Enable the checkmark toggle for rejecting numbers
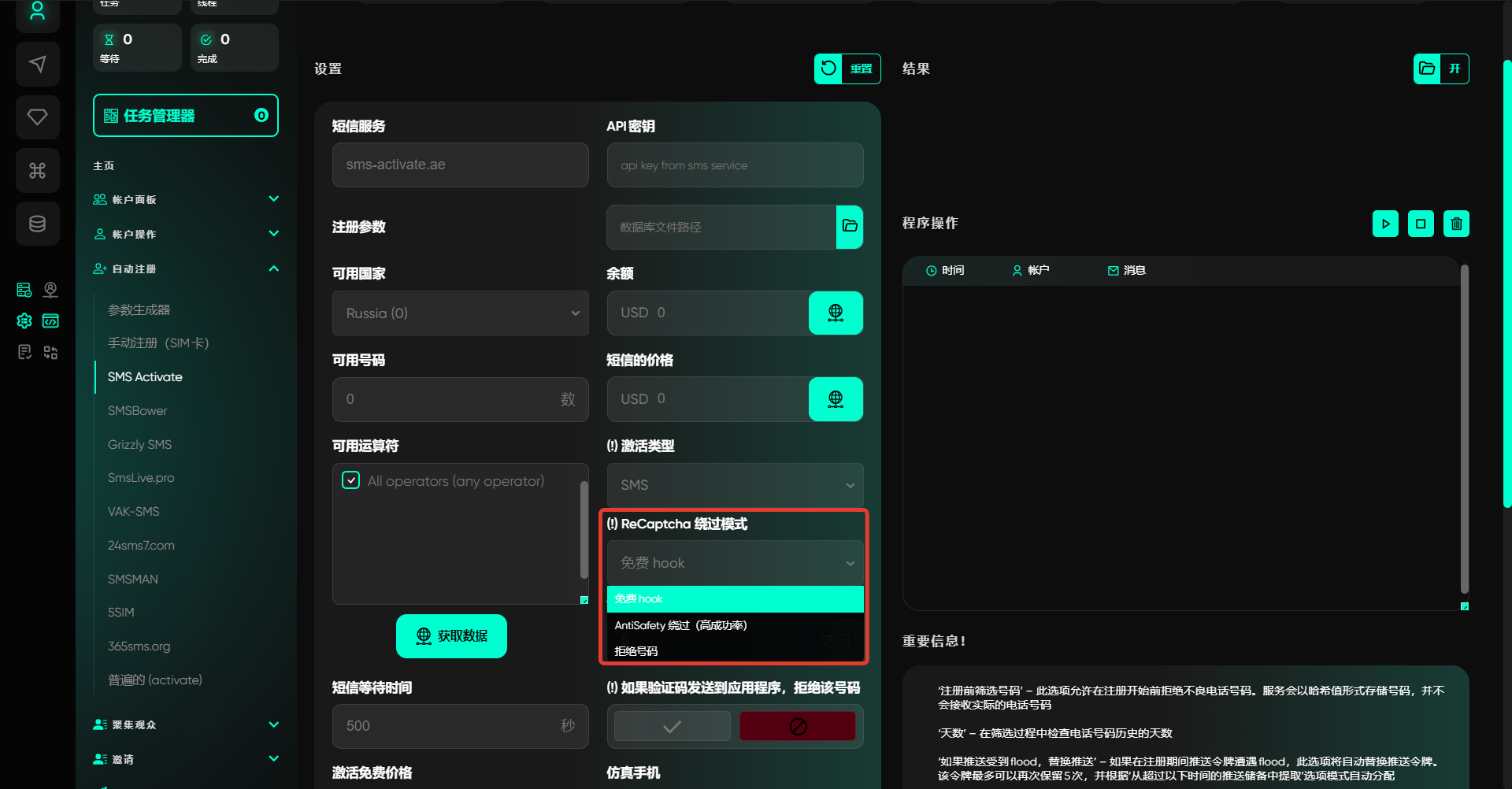The width and height of the screenshot is (1512, 789). tap(672, 726)
